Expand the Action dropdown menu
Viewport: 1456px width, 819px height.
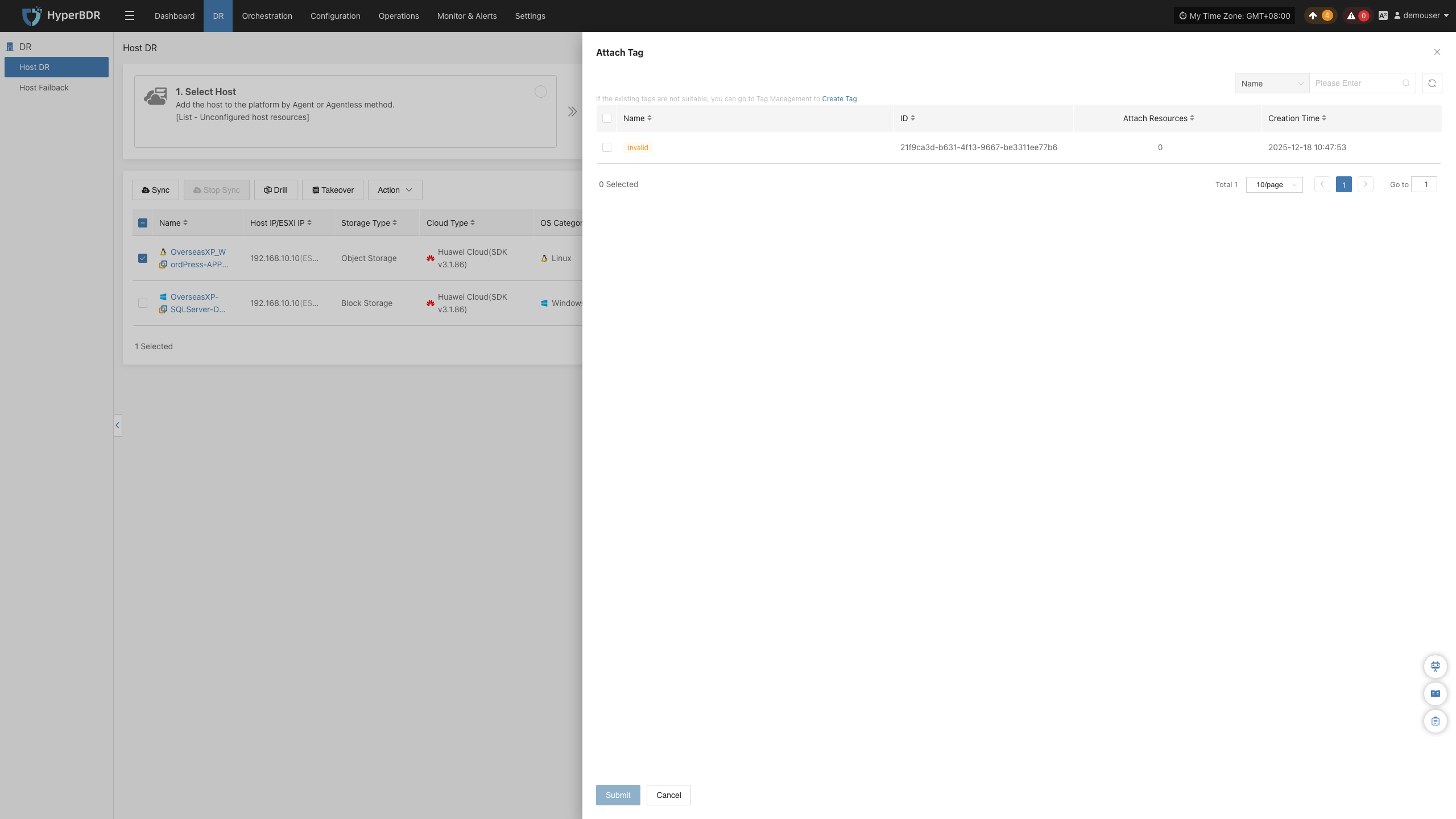[x=395, y=190]
